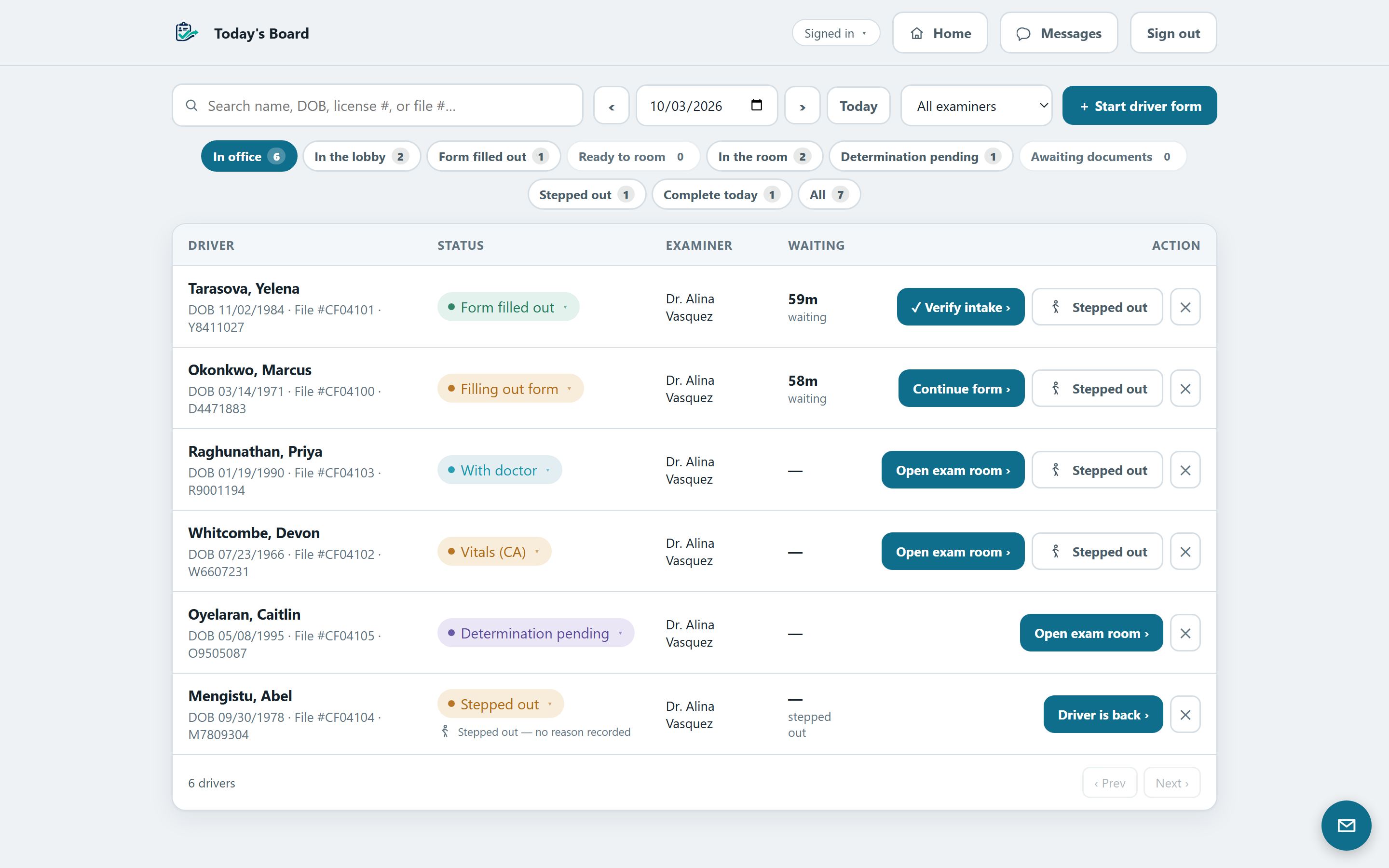Click the Today's Board clipboard logo
The image size is (1389, 868).
187,33
